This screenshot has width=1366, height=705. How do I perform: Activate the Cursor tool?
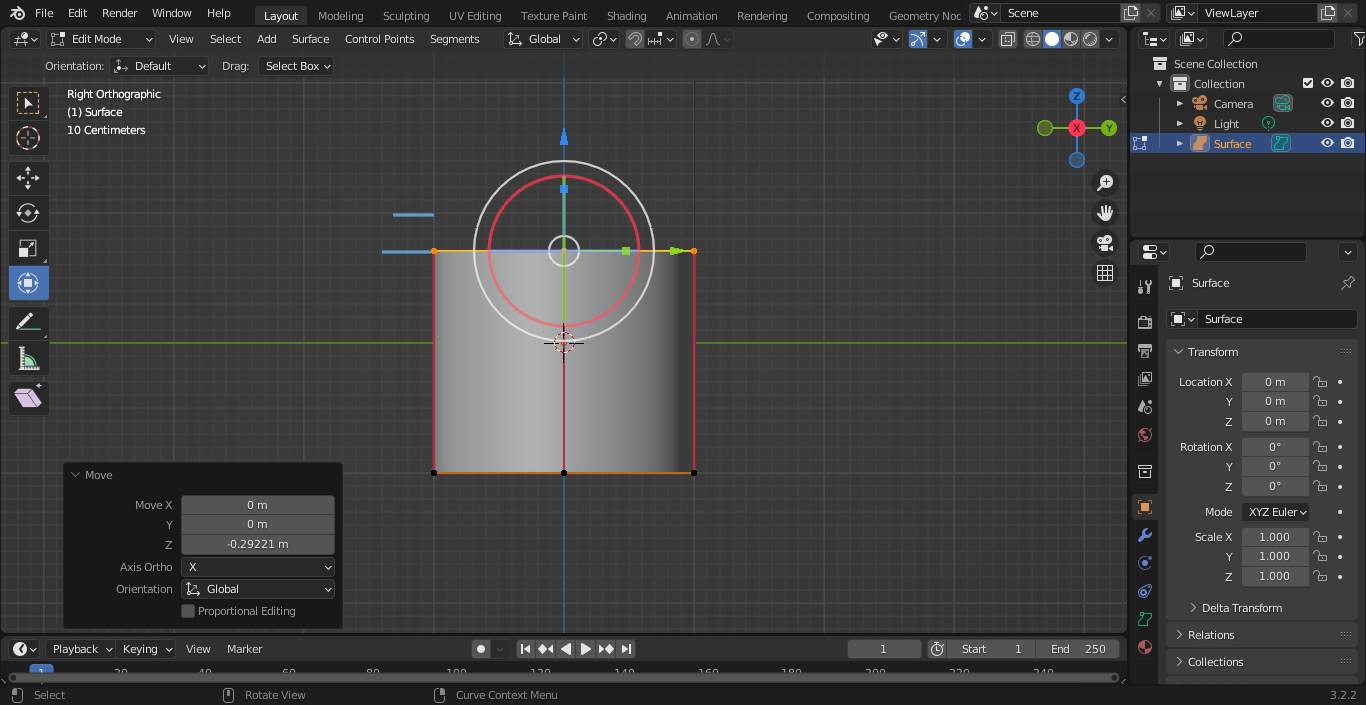tap(28, 138)
